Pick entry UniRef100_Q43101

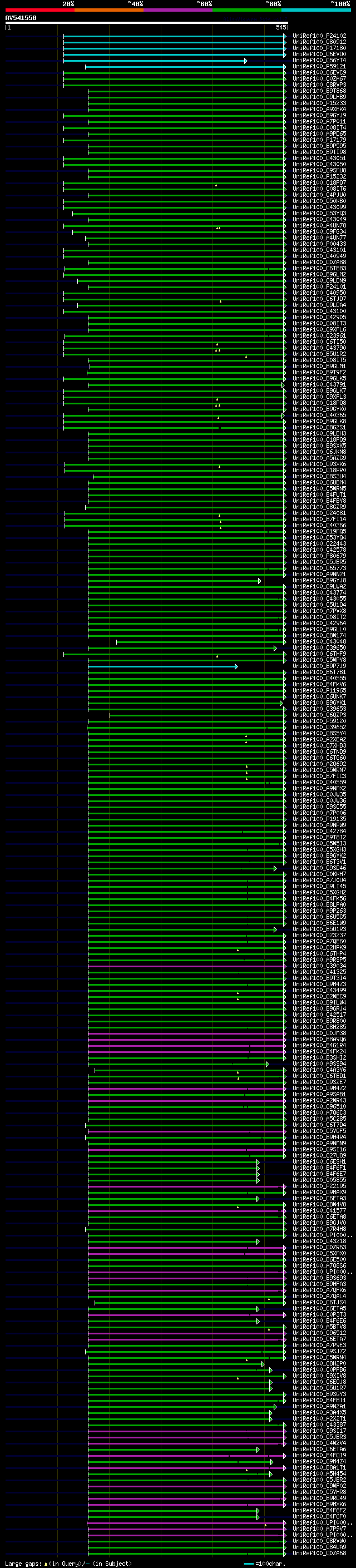click(x=319, y=250)
